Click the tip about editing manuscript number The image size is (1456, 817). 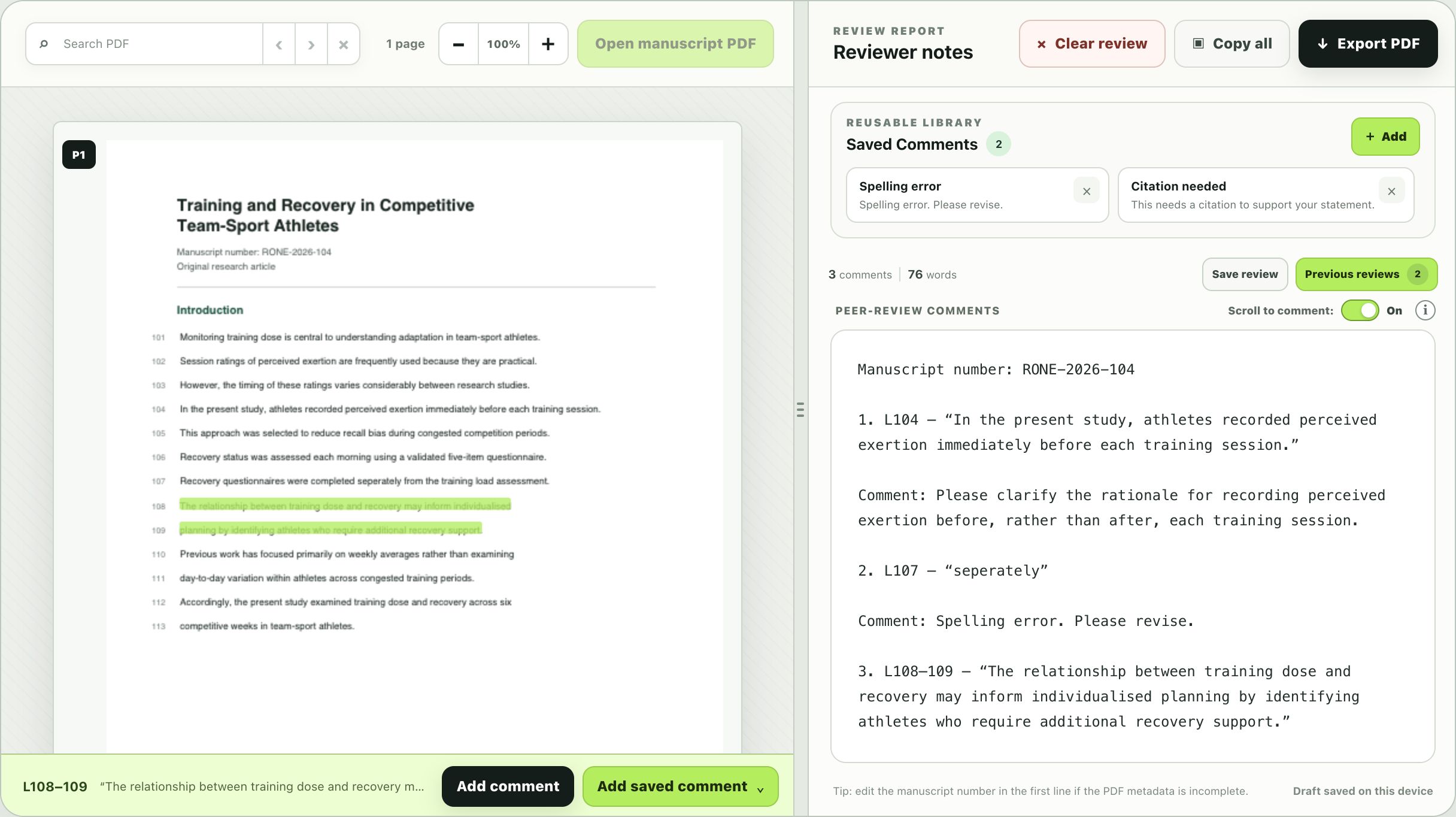[x=1041, y=791]
